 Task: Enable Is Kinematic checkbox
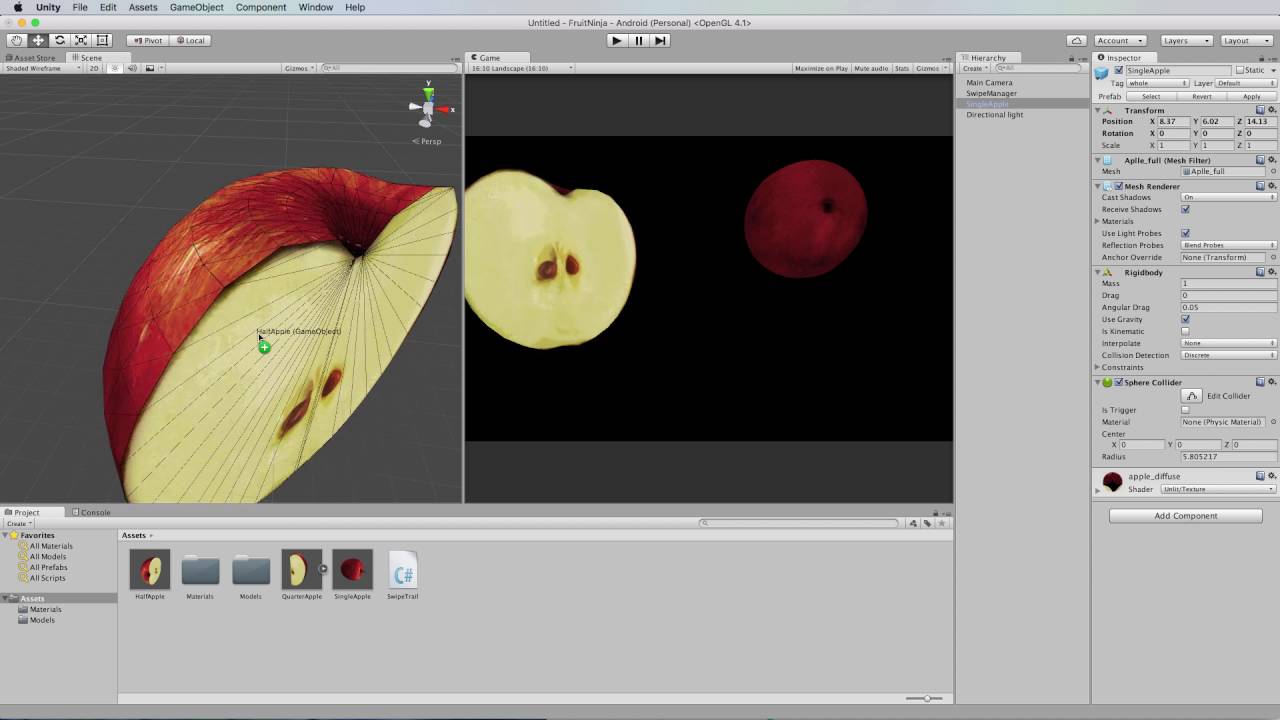(1185, 331)
